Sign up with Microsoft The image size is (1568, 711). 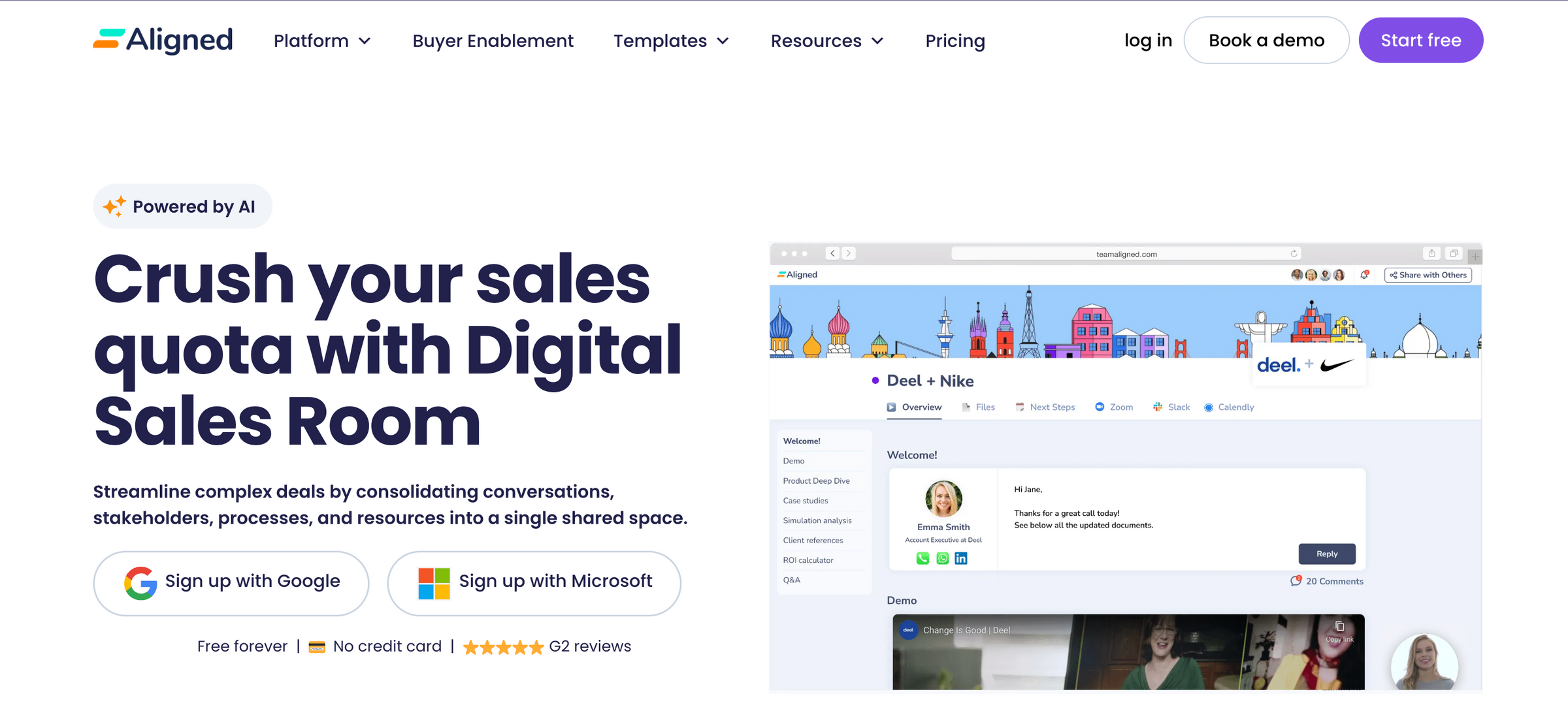point(534,583)
